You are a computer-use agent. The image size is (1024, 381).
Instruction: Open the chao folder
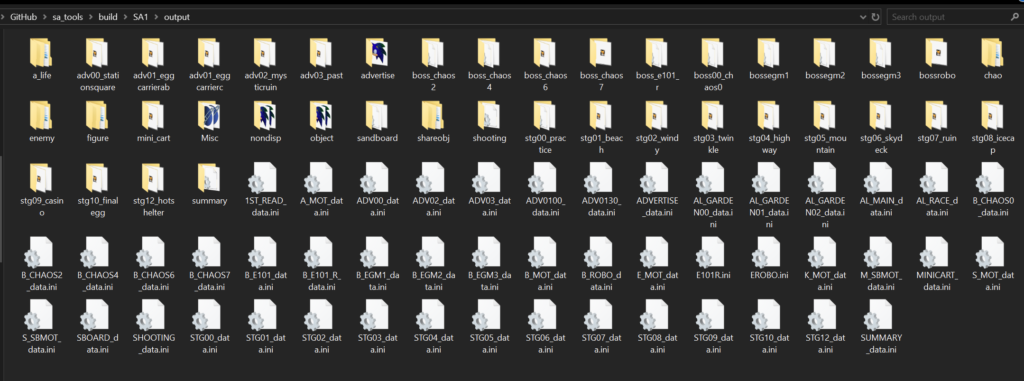(993, 59)
